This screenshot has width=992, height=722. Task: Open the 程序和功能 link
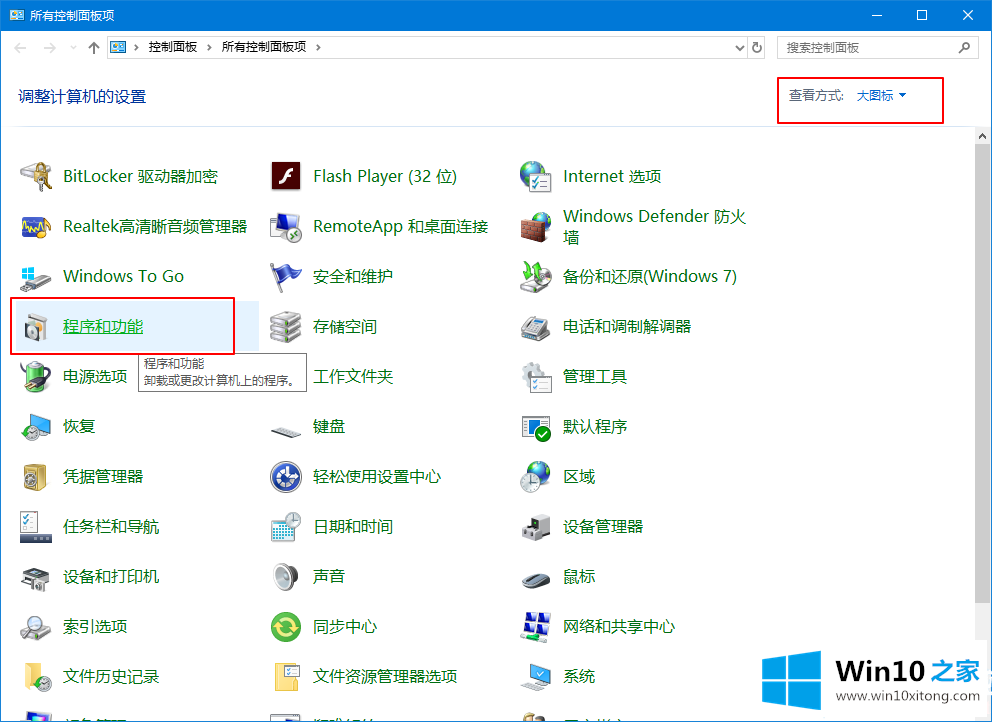point(103,327)
